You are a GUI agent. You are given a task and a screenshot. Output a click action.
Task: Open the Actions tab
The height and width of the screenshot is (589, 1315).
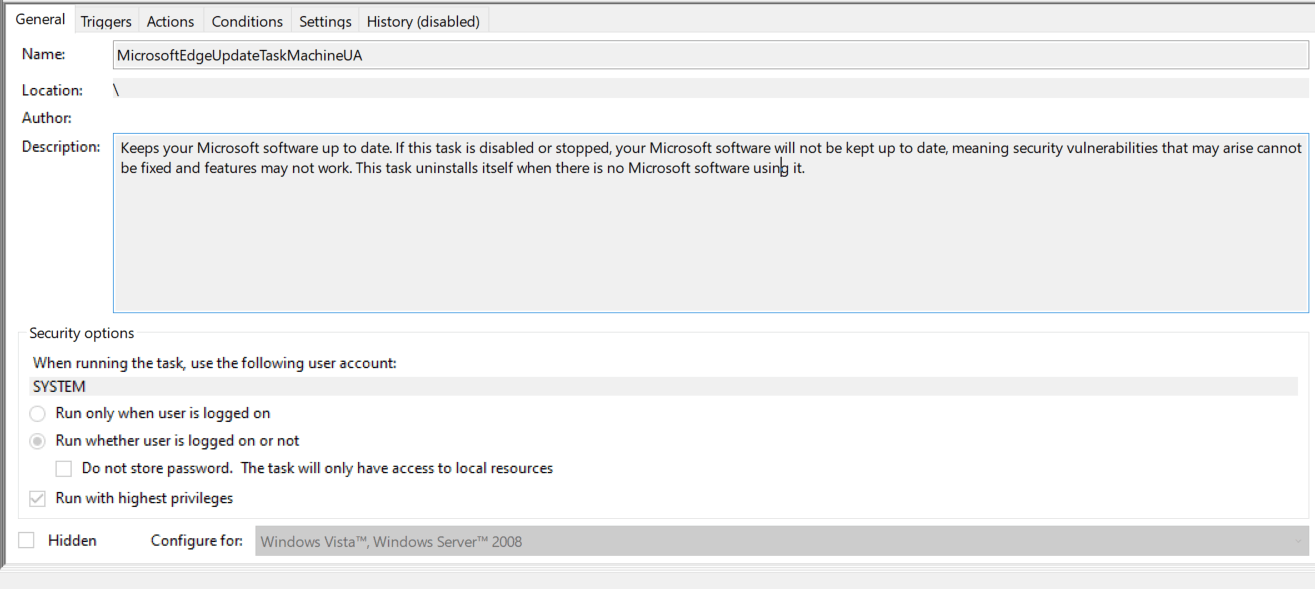(x=171, y=21)
